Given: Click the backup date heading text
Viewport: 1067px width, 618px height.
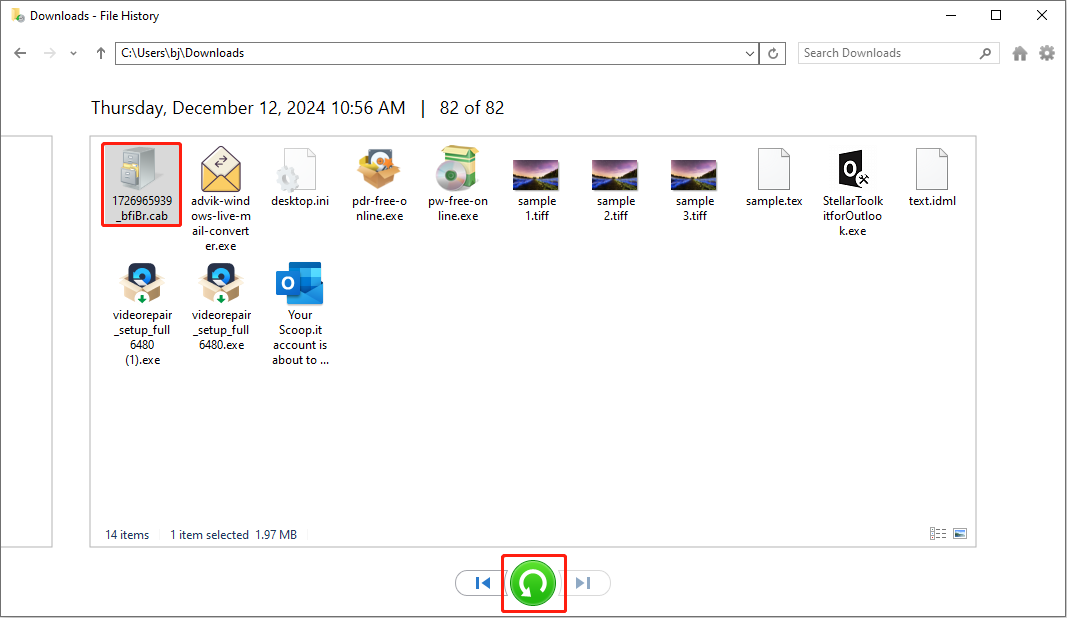Looking at the screenshot, I should pyautogui.click(x=248, y=108).
